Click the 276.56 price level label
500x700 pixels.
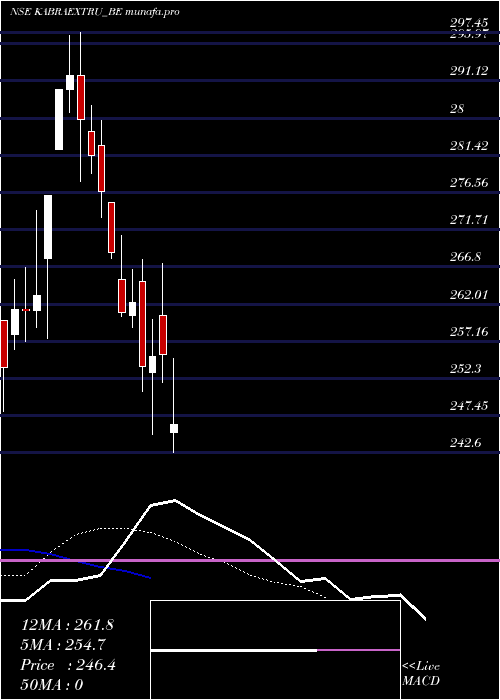[469, 182]
